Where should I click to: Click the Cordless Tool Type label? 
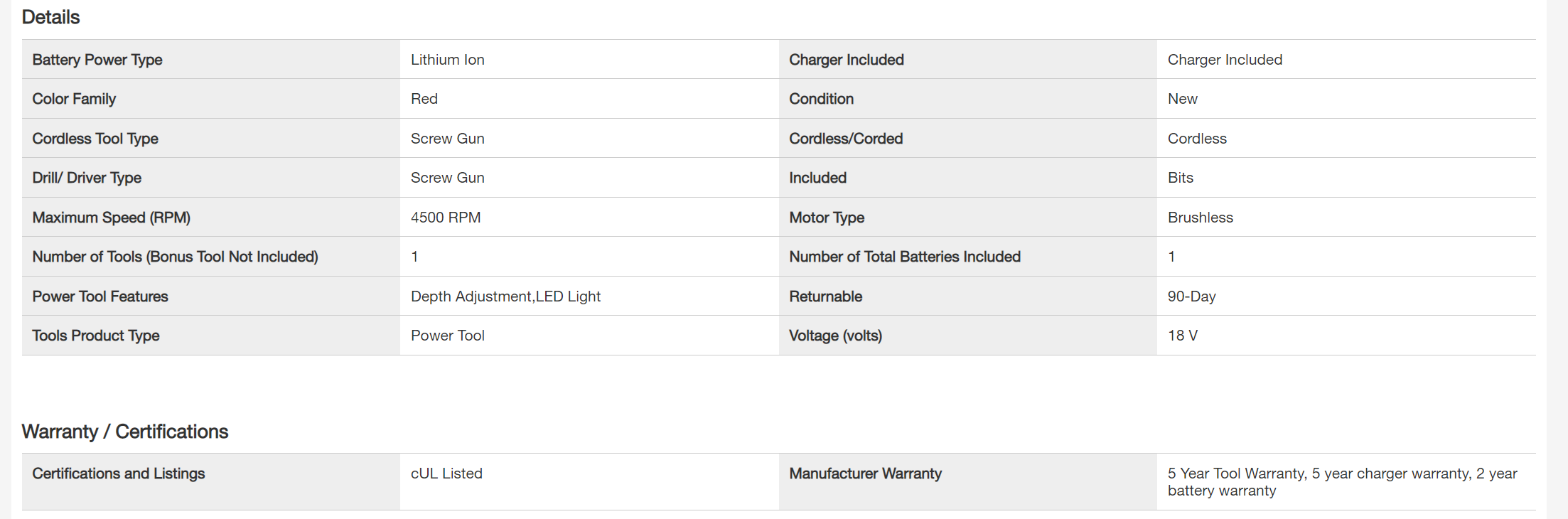pyautogui.click(x=95, y=139)
